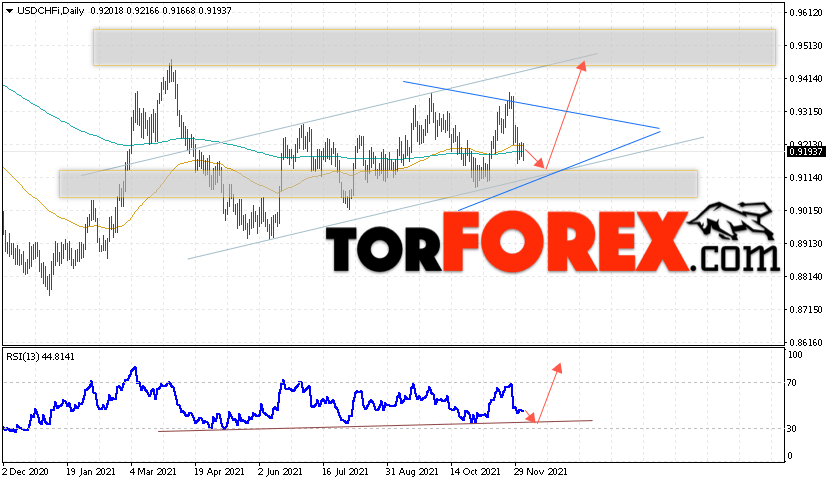Select date label 31 Aug 2021
This screenshot has height=483, width=830.
[412, 471]
